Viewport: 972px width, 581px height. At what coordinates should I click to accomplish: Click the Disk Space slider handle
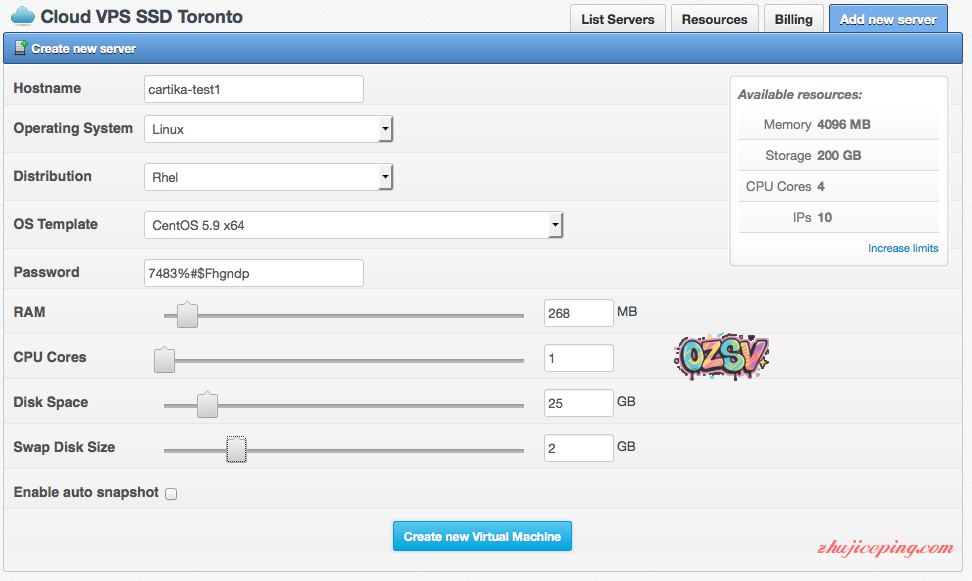tap(207, 405)
